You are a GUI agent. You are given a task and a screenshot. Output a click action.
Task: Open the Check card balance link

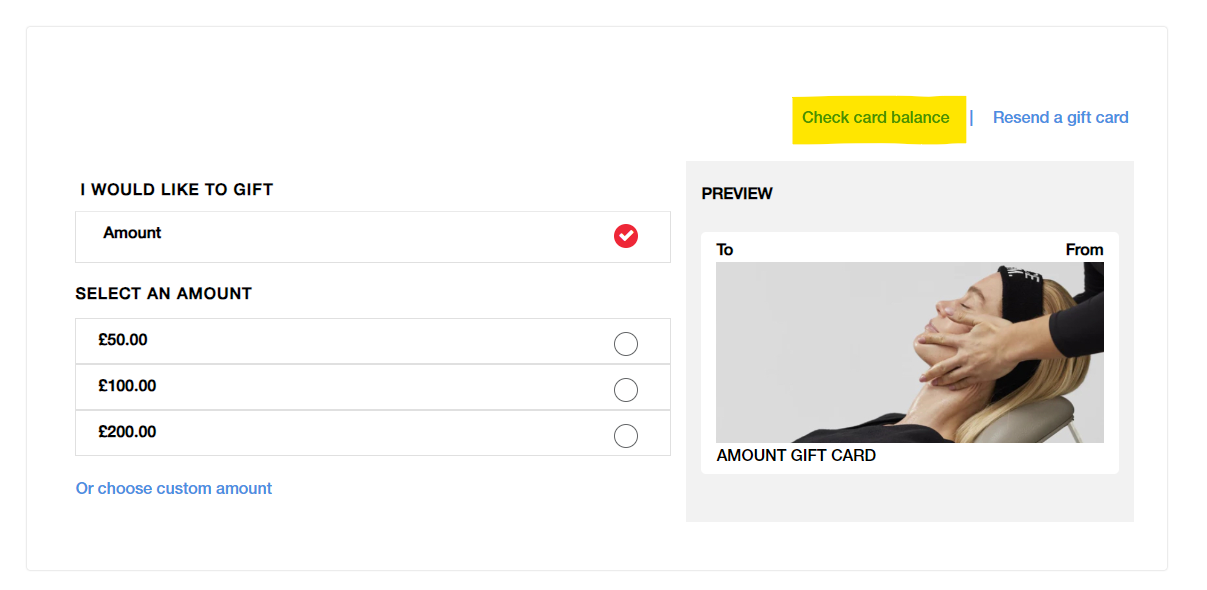click(x=876, y=118)
